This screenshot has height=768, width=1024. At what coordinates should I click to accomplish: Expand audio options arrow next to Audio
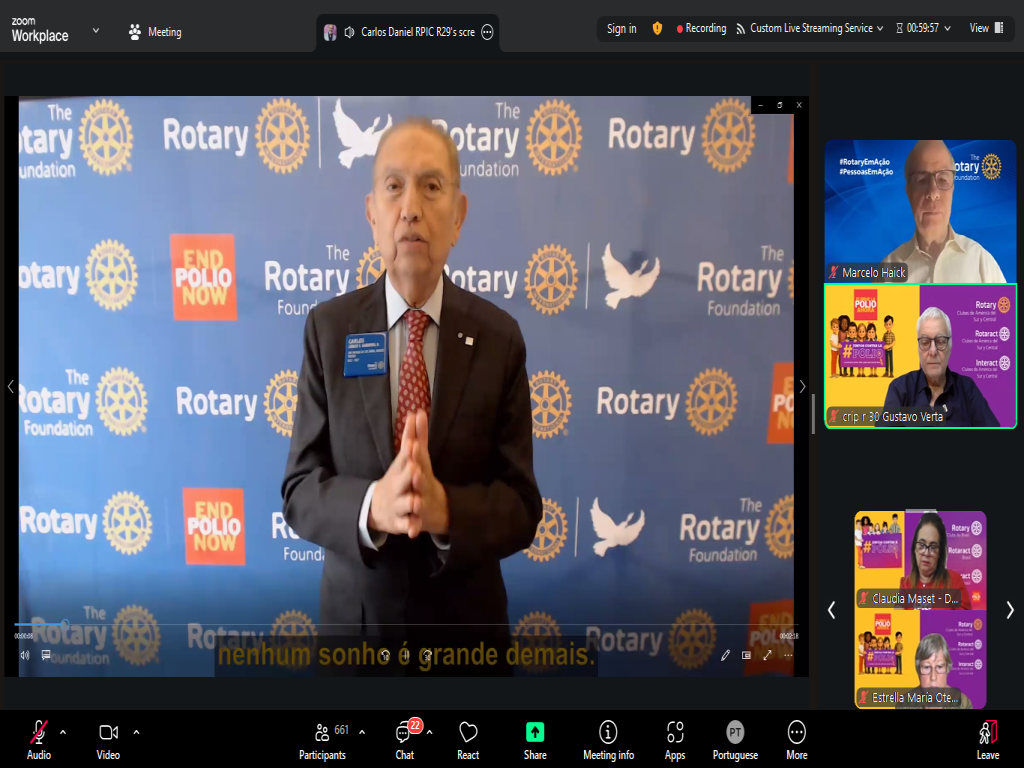63,731
